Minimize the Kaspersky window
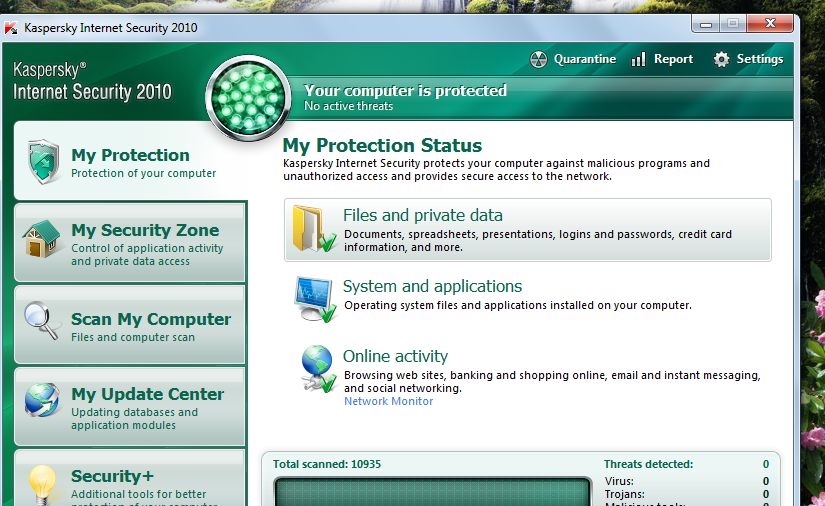The width and height of the screenshot is (825, 506). 706,24
